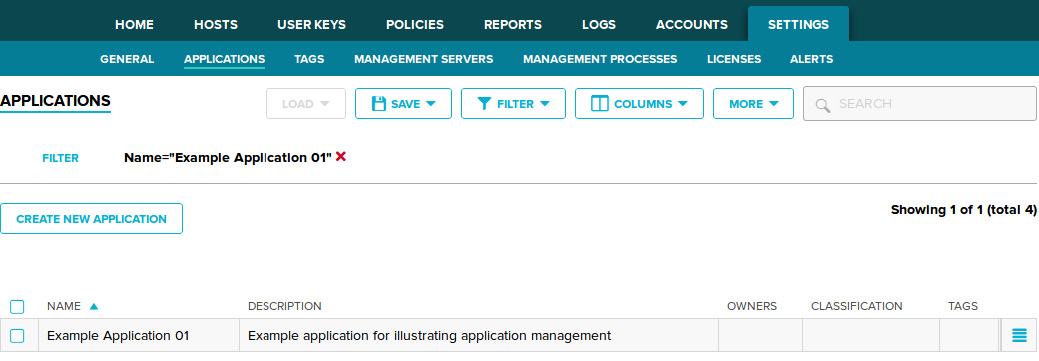The width and height of the screenshot is (1039, 361).
Task: Switch to TAGS subtab
Action: pyautogui.click(x=309, y=59)
